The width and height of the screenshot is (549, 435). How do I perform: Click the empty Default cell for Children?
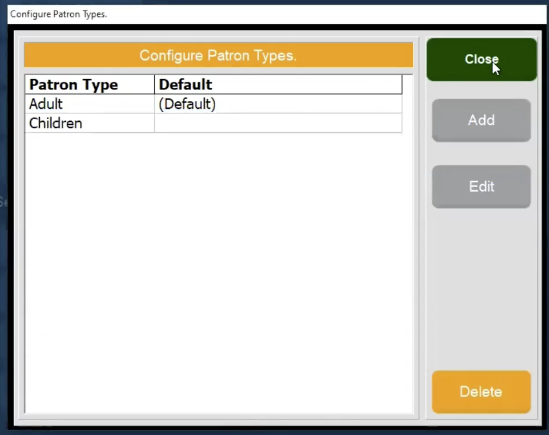pos(278,123)
